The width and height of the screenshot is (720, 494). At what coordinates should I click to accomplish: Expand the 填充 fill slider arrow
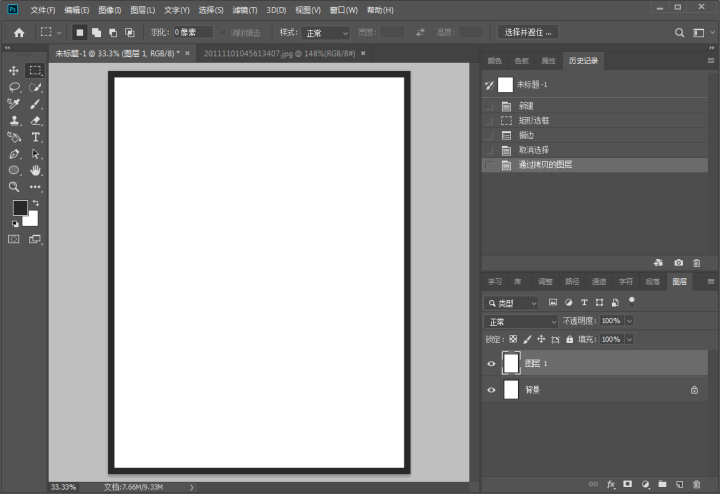[630, 339]
